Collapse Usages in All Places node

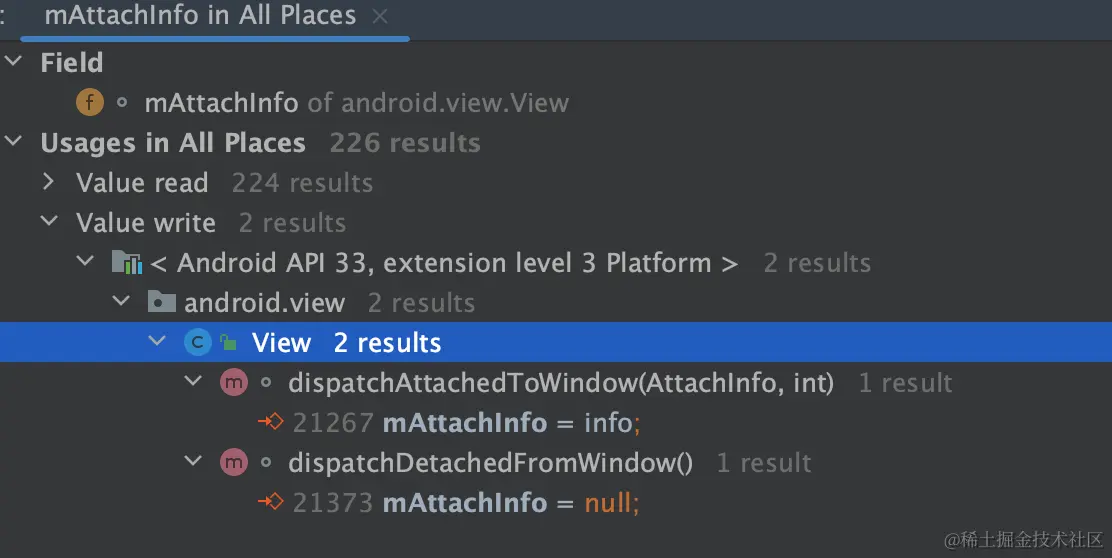(13, 142)
